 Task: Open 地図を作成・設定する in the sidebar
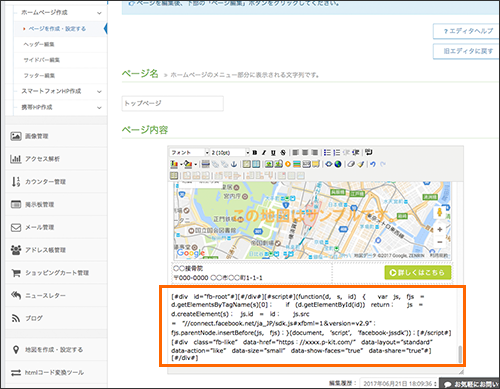click(56, 350)
